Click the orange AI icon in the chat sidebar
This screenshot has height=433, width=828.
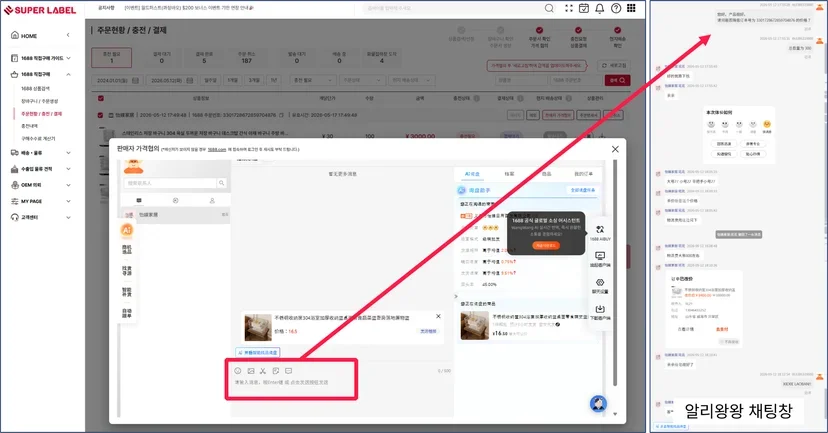pos(127,230)
